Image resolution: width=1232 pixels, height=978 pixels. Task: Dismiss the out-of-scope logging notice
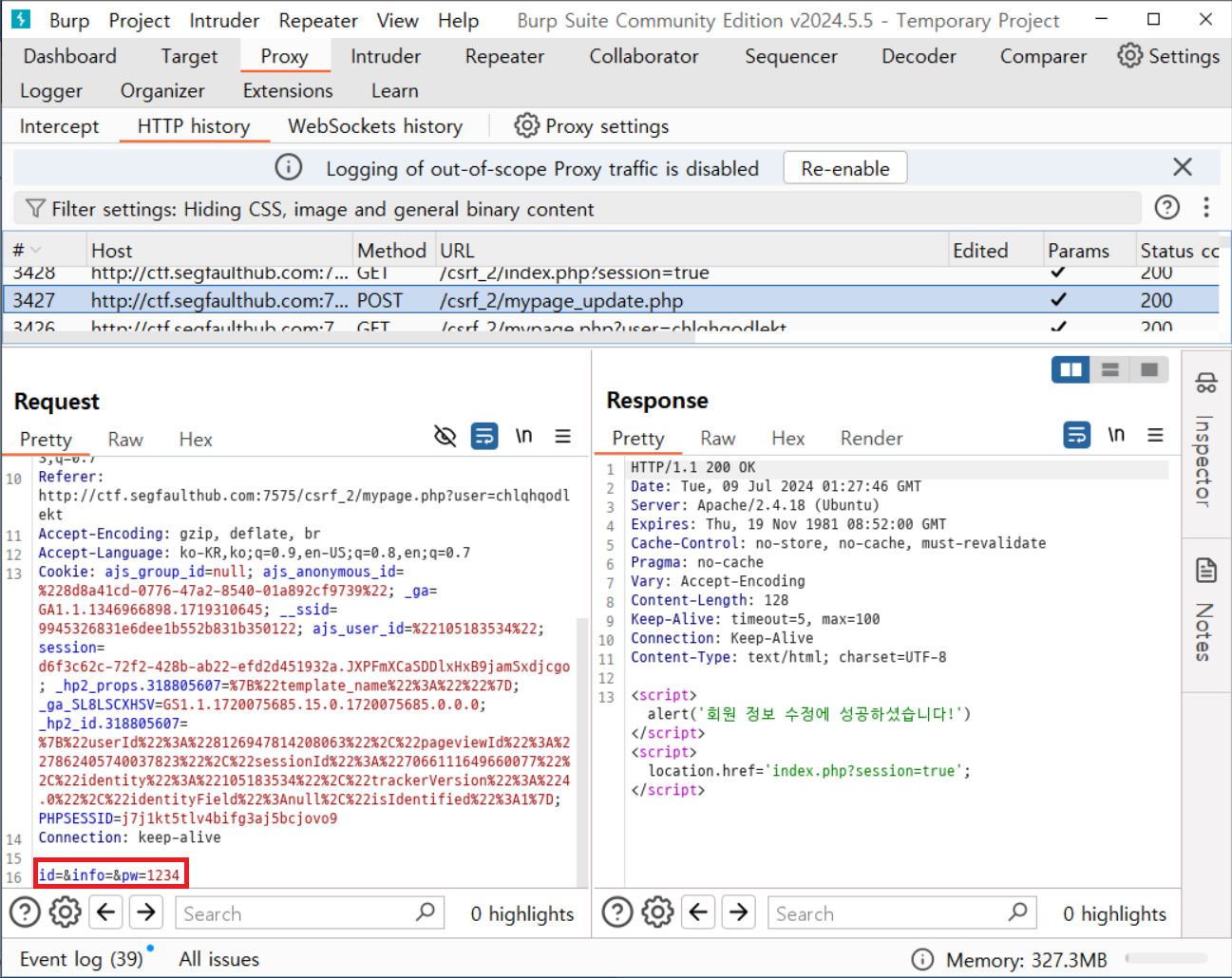(x=1183, y=167)
